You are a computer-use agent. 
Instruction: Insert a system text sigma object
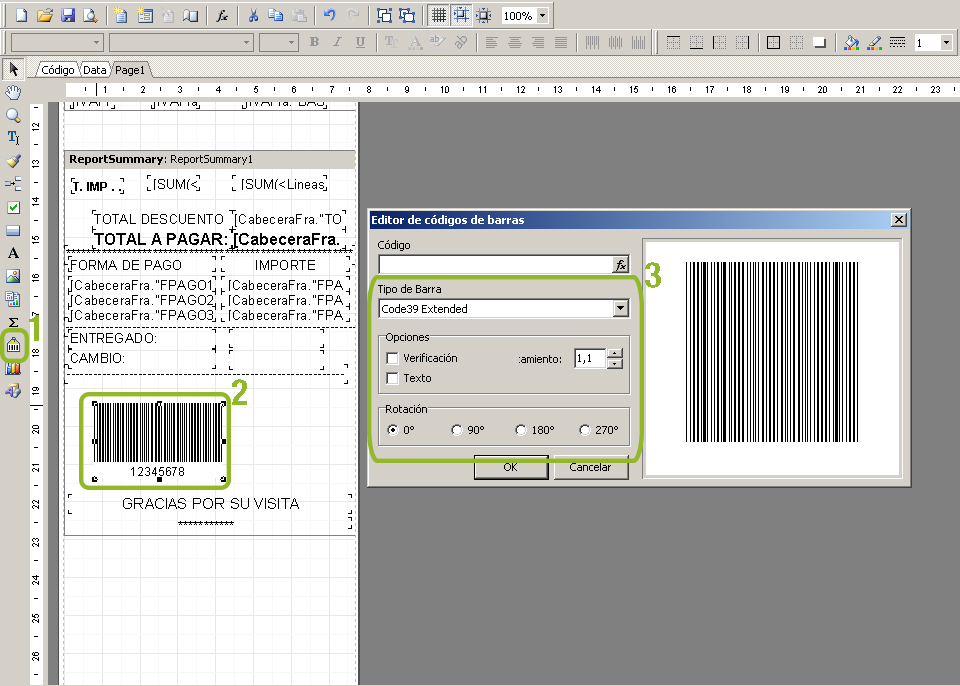coord(13,322)
